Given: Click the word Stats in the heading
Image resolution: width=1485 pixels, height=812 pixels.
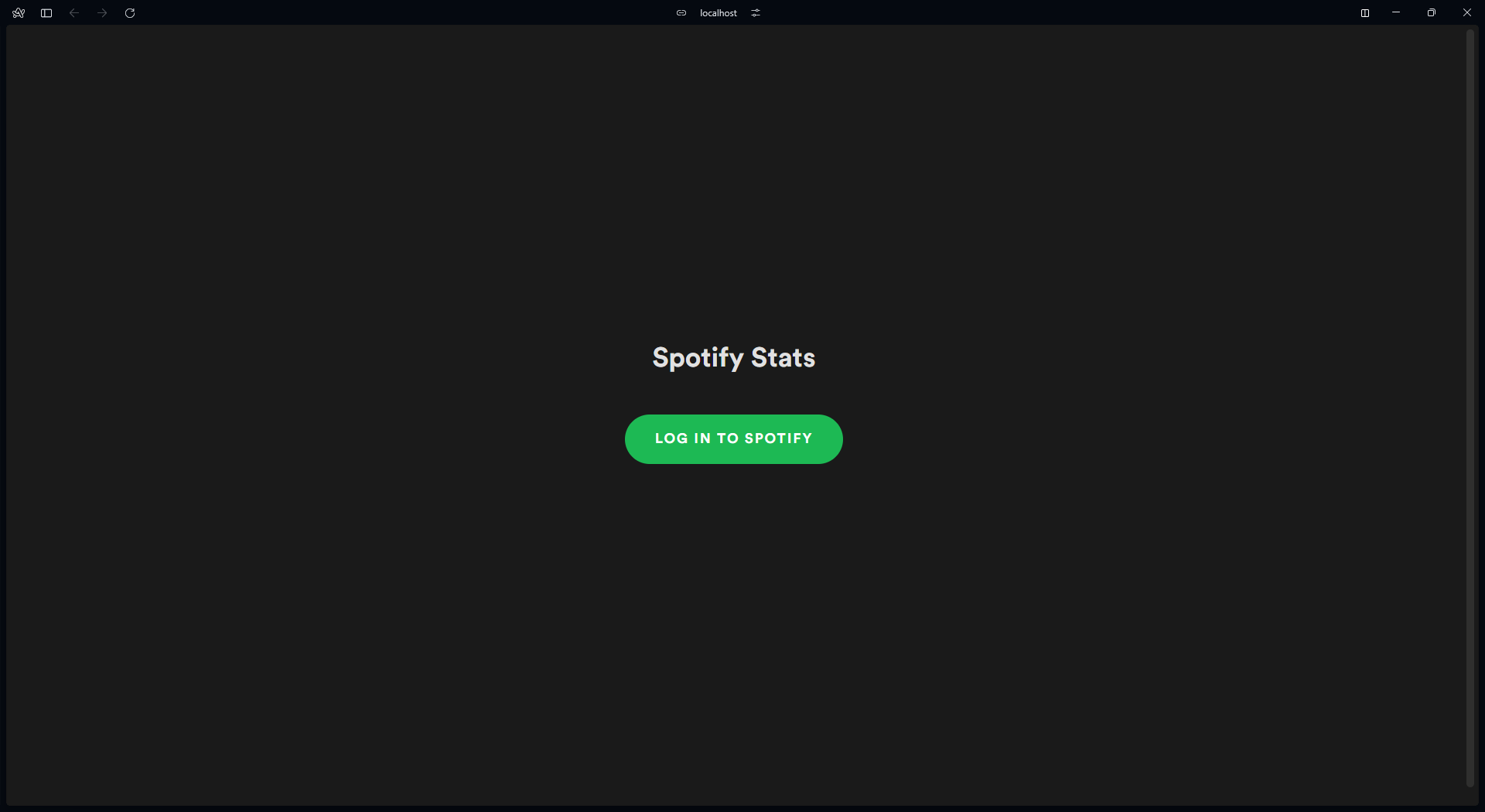Looking at the screenshot, I should tap(783, 358).
